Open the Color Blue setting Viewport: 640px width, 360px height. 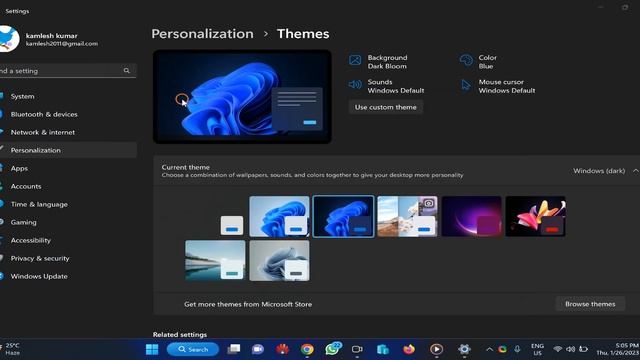478,62
